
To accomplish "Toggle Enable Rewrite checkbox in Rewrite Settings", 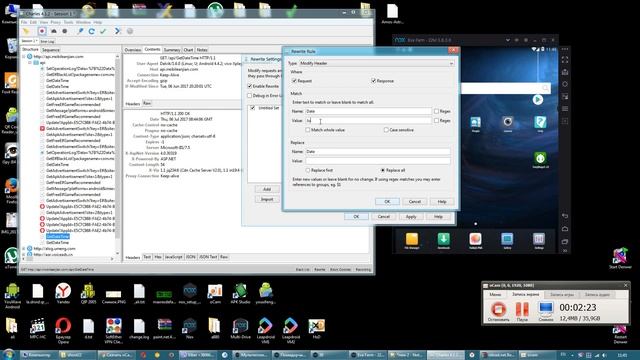I will (249, 86).
